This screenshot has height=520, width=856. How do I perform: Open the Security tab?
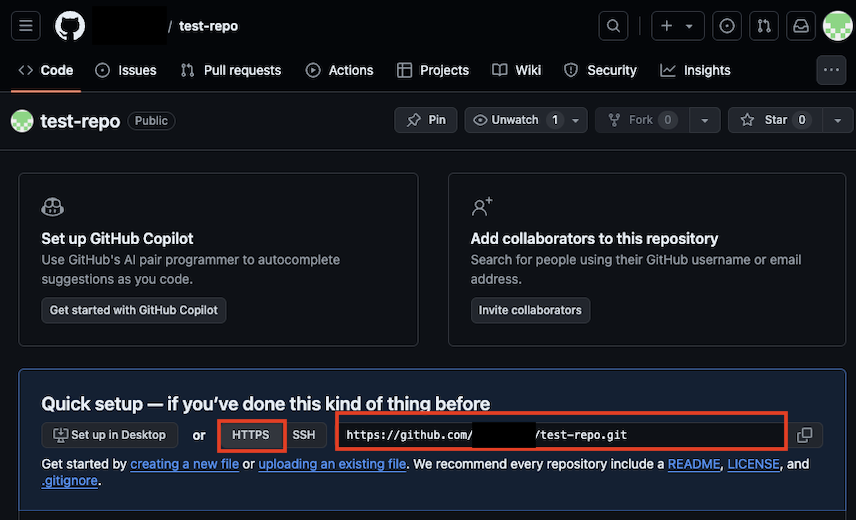[x=601, y=70]
